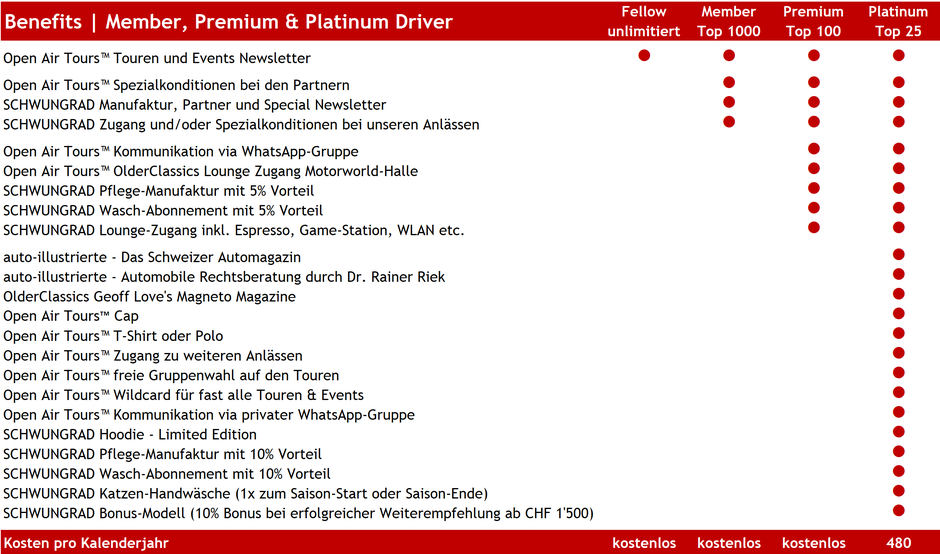Click 'SCHWUNGRAD Katzen-Handwäsche' row text

(246, 495)
